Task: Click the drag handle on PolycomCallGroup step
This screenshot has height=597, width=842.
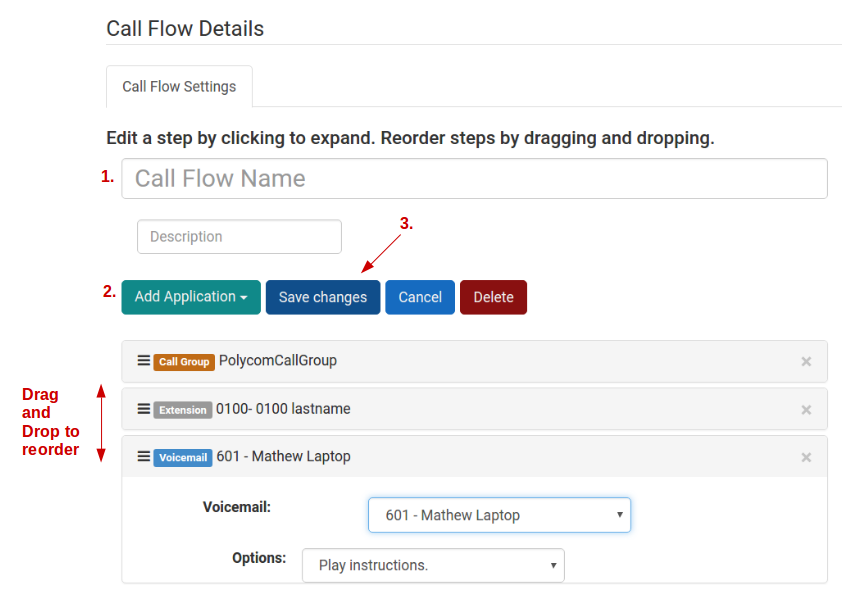Action: pyautogui.click(x=141, y=361)
